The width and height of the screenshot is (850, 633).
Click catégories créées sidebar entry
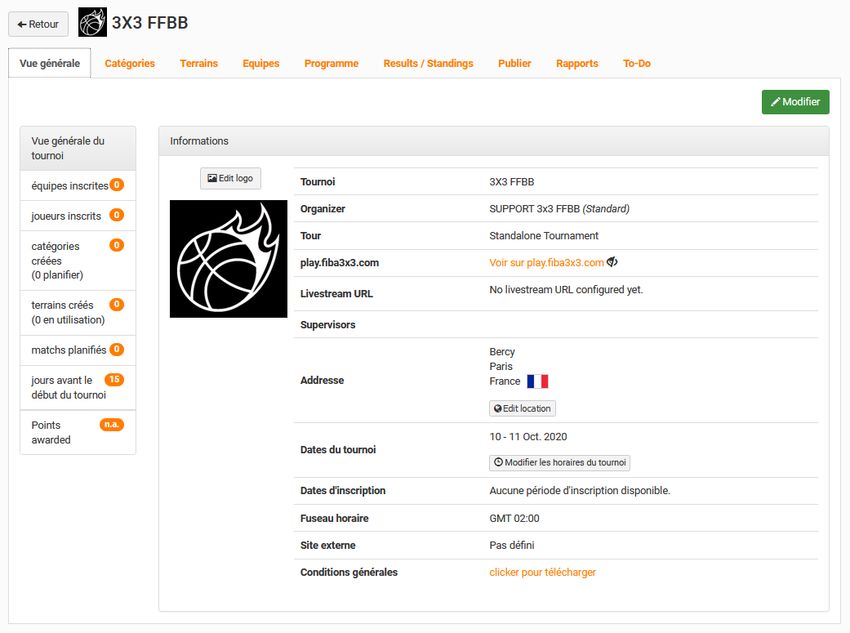click(x=78, y=261)
